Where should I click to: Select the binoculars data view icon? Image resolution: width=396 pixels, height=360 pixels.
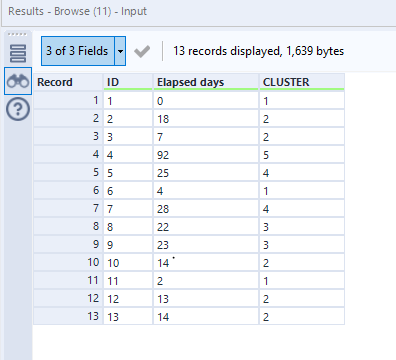click(x=18, y=81)
